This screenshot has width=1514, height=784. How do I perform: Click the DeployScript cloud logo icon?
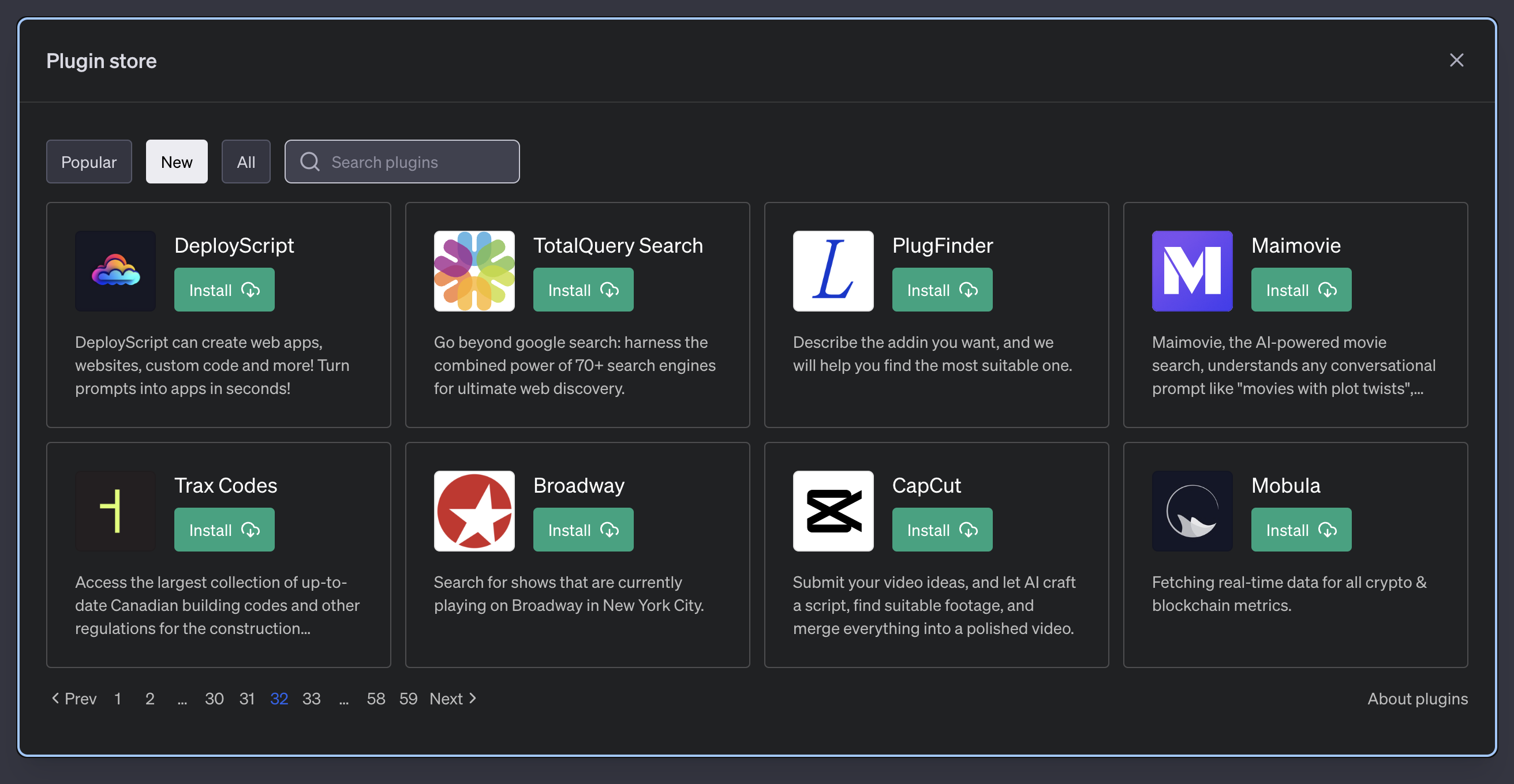(x=115, y=271)
